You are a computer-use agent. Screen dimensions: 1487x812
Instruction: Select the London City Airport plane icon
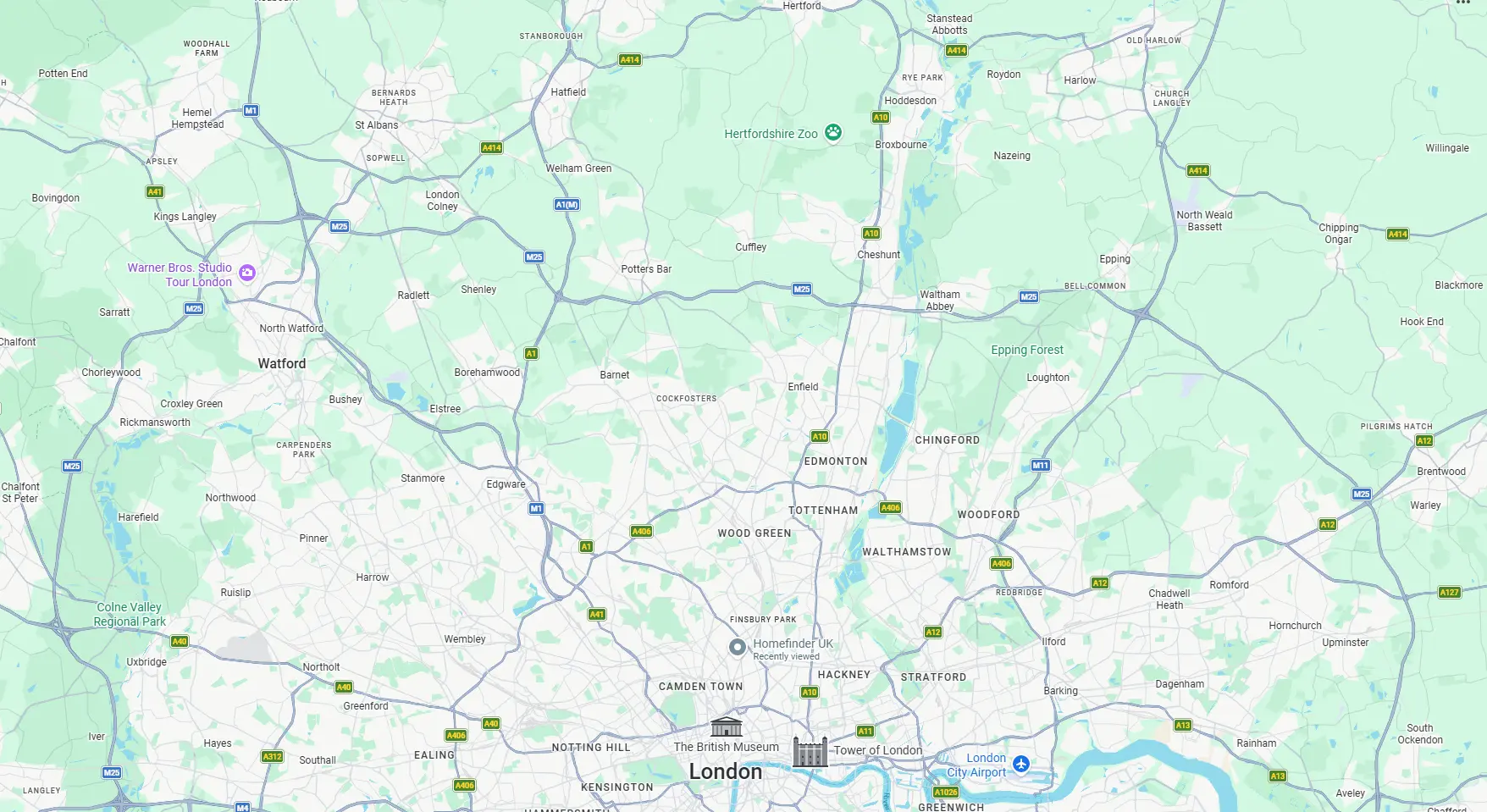1021,765
